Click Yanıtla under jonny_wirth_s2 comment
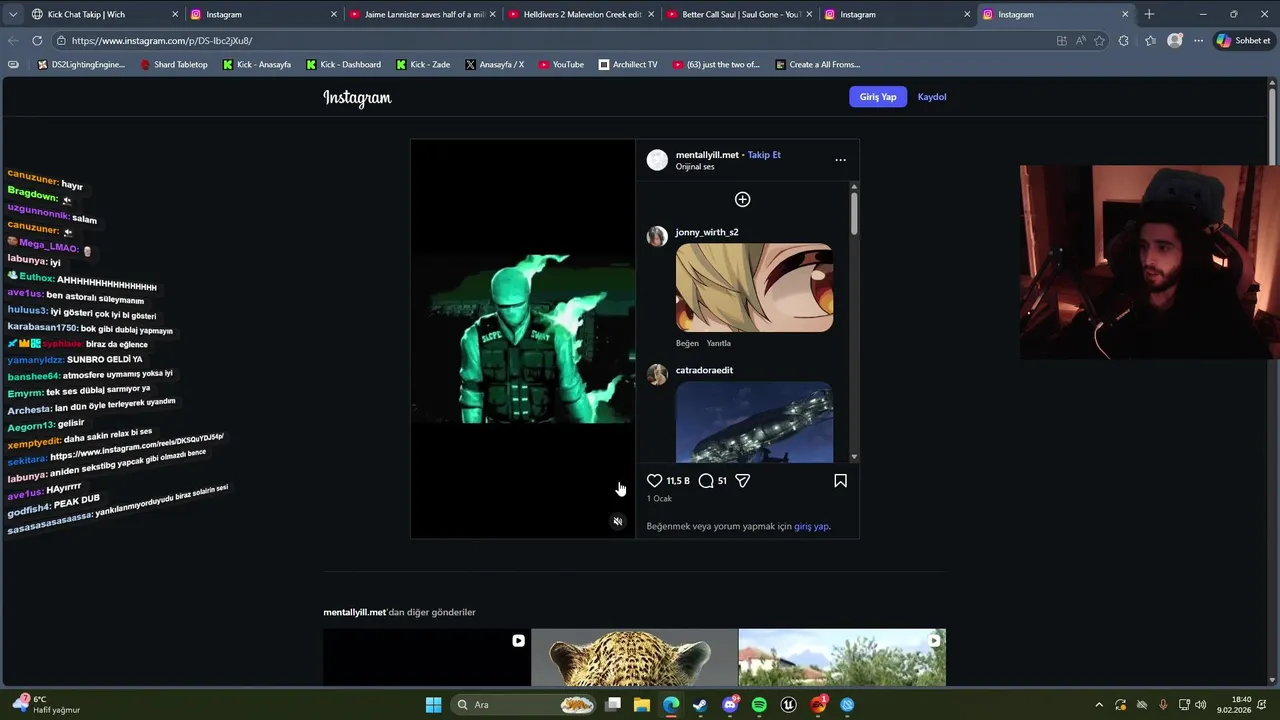Screen dimensions: 1280x720 coord(719,343)
